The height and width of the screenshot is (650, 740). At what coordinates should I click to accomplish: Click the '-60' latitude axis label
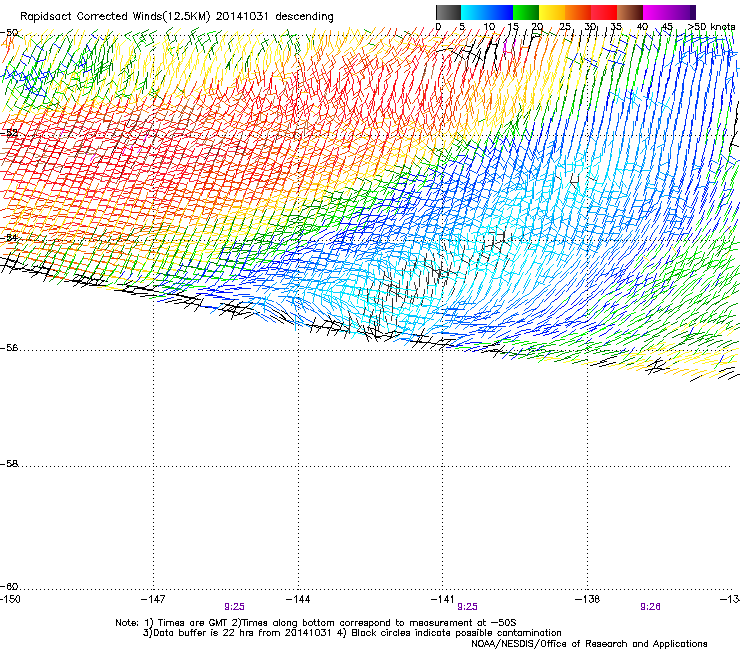pyautogui.click(x=9, y=587)
